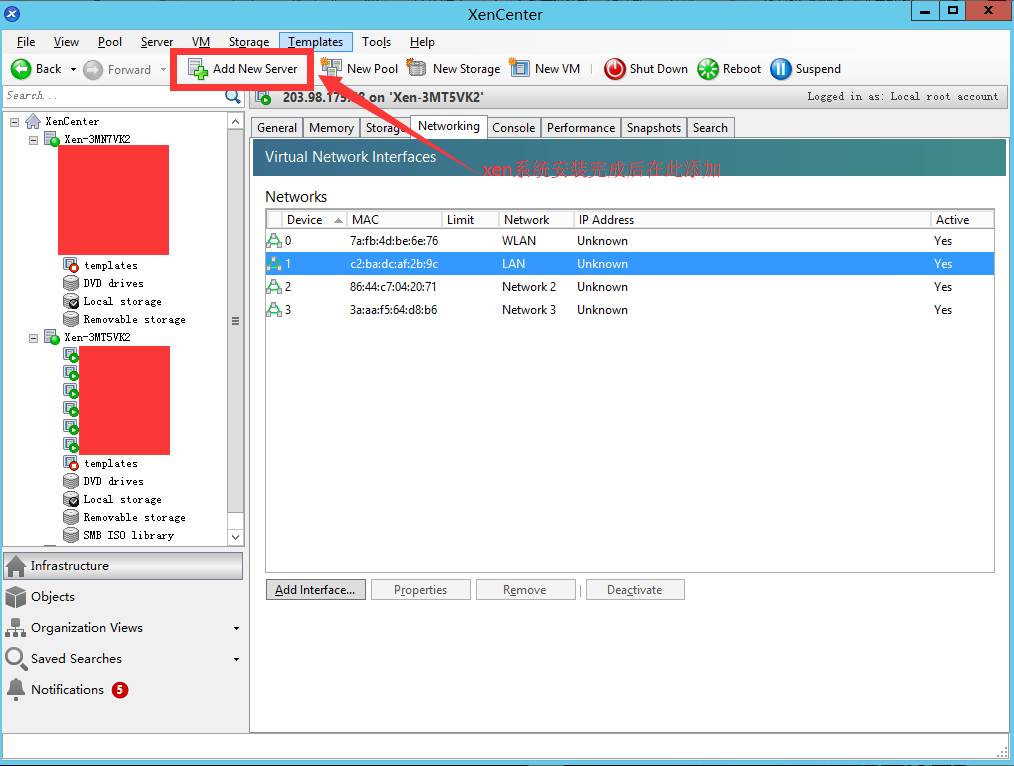Click the Xen-3MT5VK2 server icon
Screen dimensions: 1014x766
pyautogui.click(x=52, y=337)
